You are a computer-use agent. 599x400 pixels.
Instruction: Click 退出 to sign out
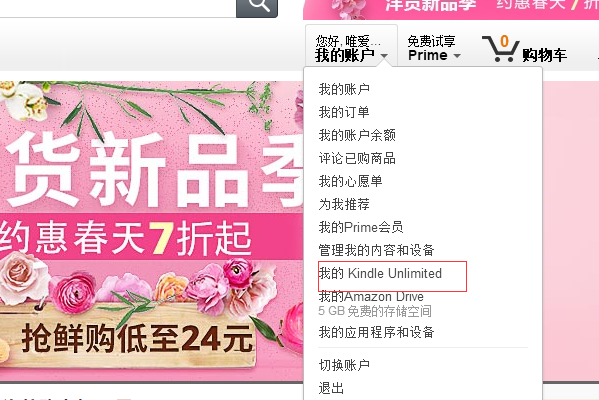pyautogui.click(x=331, y=388)
